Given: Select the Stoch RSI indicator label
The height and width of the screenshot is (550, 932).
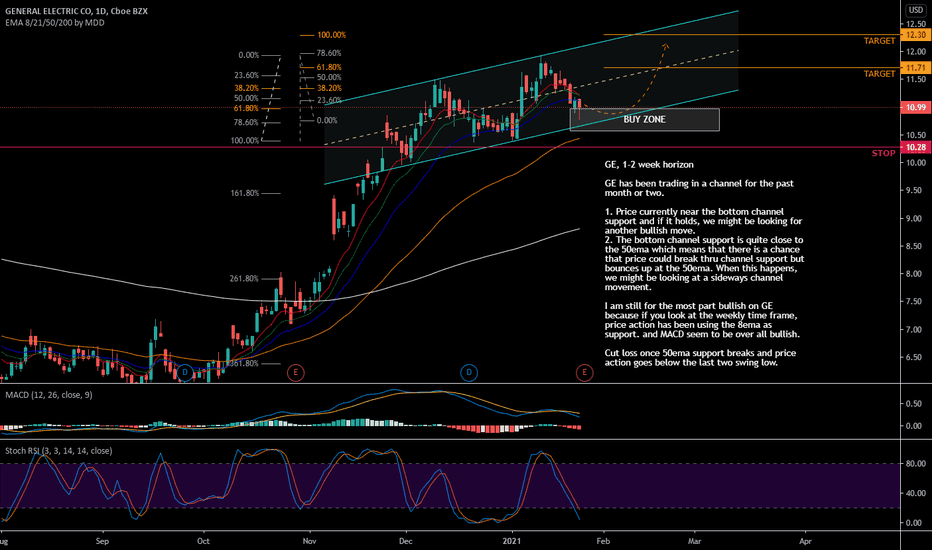Looking at the screenshot, I should tap(58, 451).
